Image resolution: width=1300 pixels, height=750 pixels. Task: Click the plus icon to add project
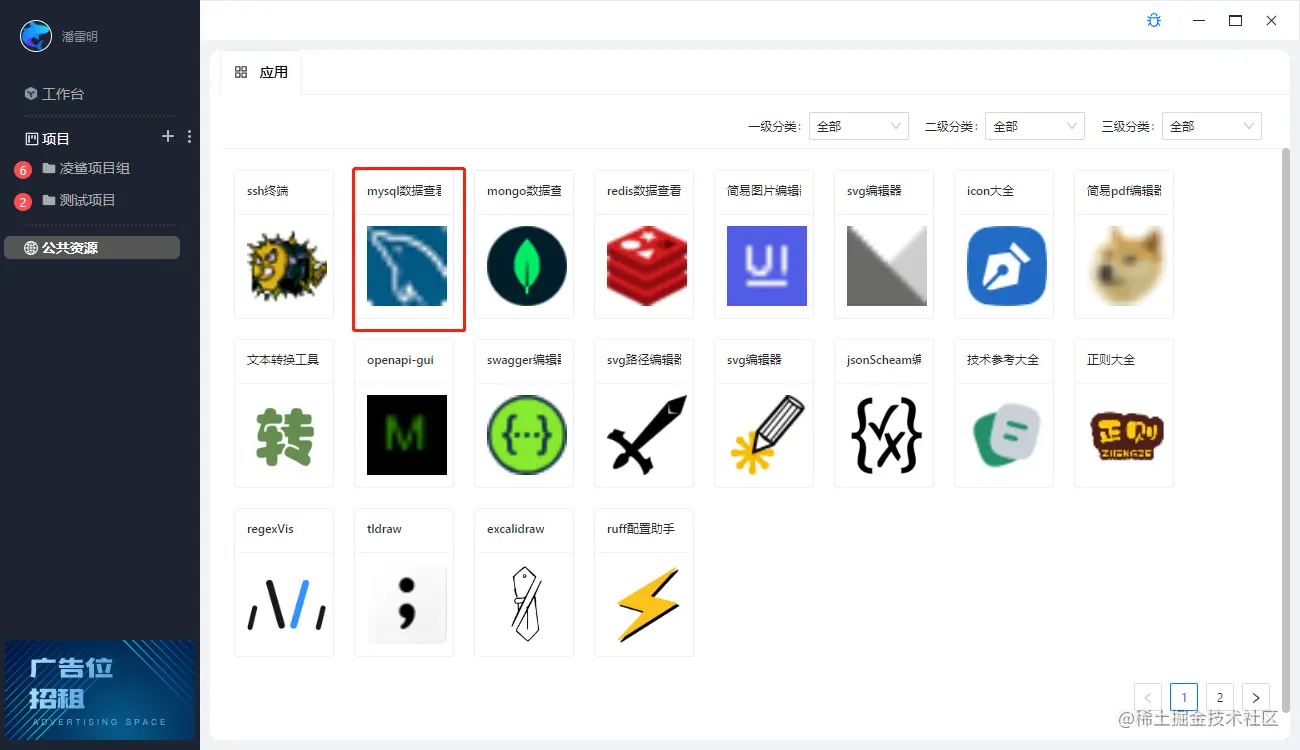168,136
